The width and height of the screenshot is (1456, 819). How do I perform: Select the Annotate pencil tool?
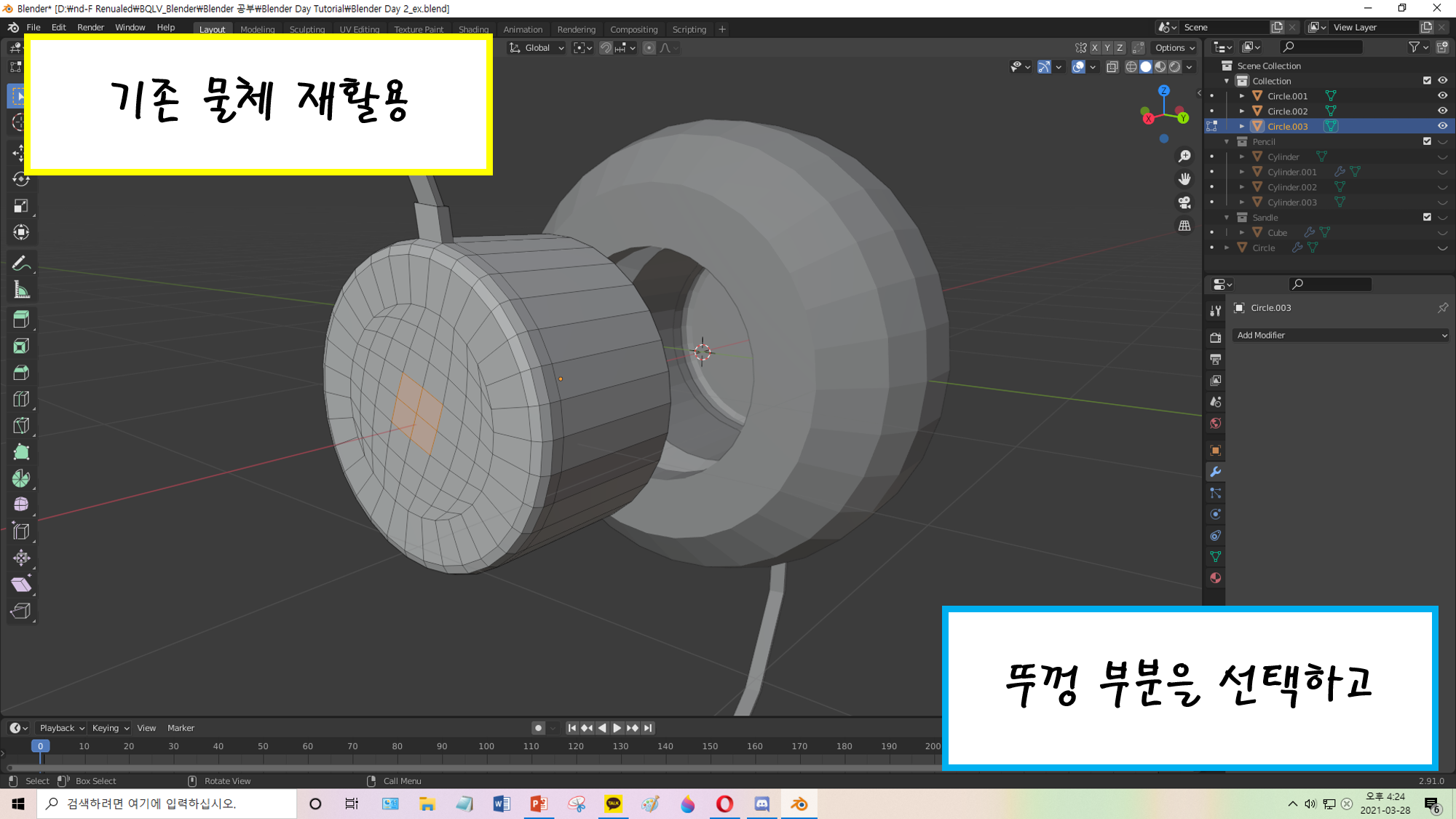tap(21, 264)
